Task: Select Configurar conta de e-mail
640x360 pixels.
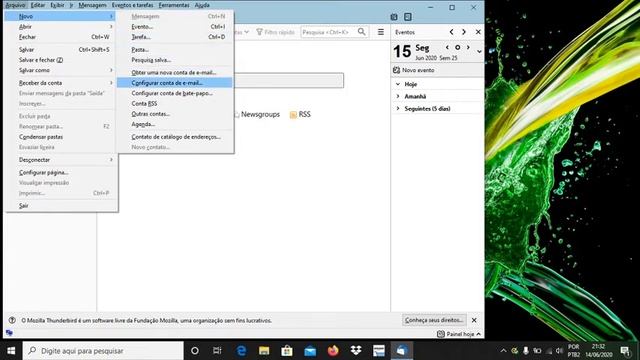Action: pos(175,83)
